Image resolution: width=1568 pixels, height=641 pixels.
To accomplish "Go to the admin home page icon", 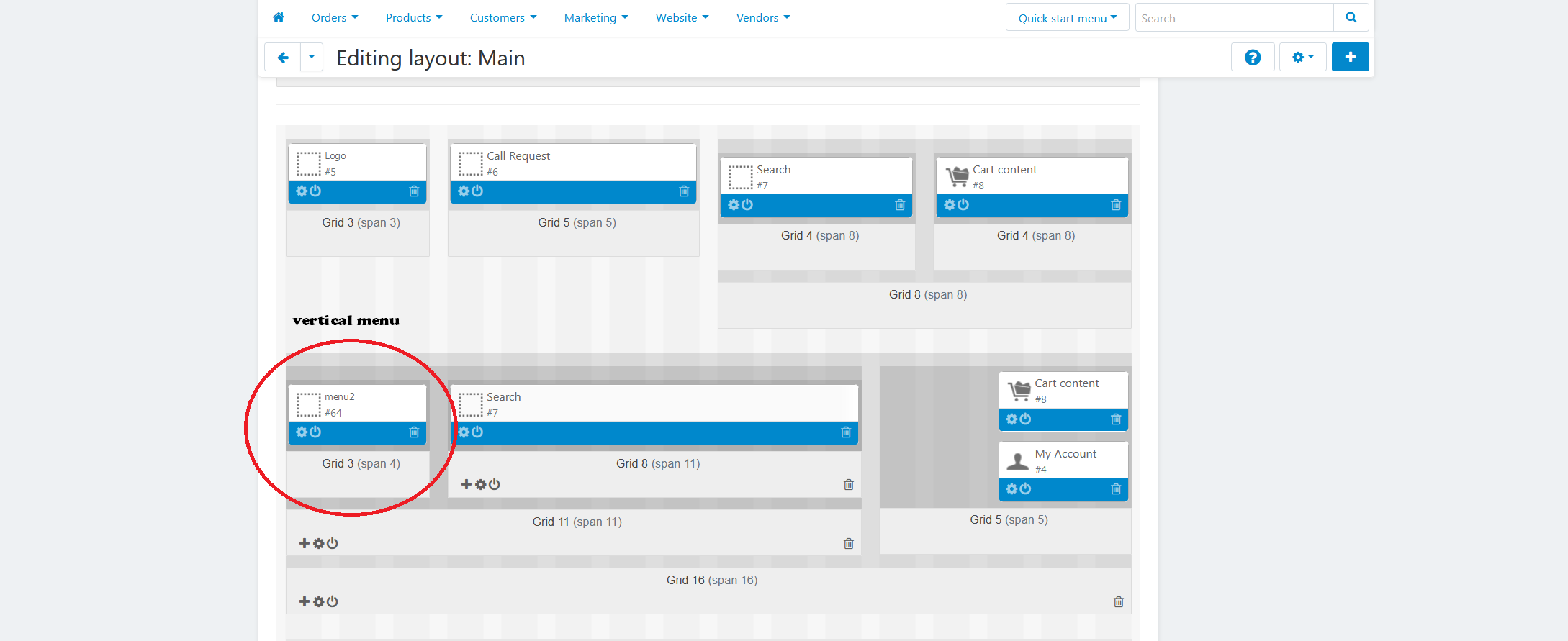I will coord(279,17).
